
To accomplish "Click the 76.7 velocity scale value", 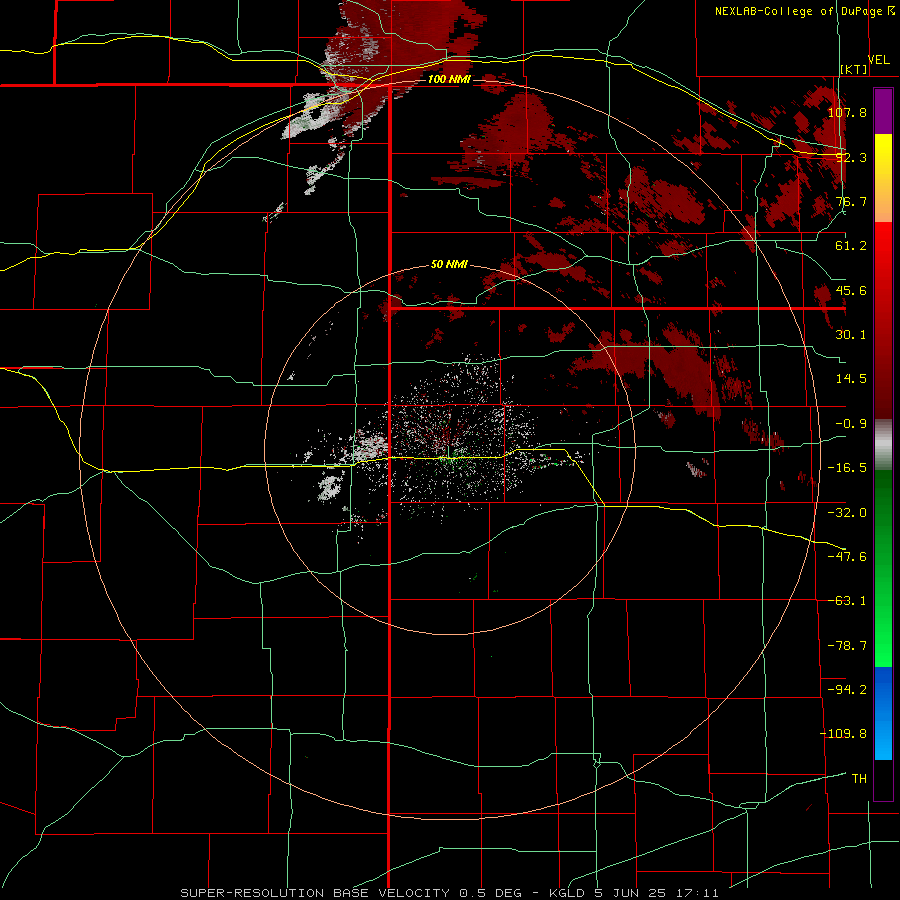I will pos(851,201).
